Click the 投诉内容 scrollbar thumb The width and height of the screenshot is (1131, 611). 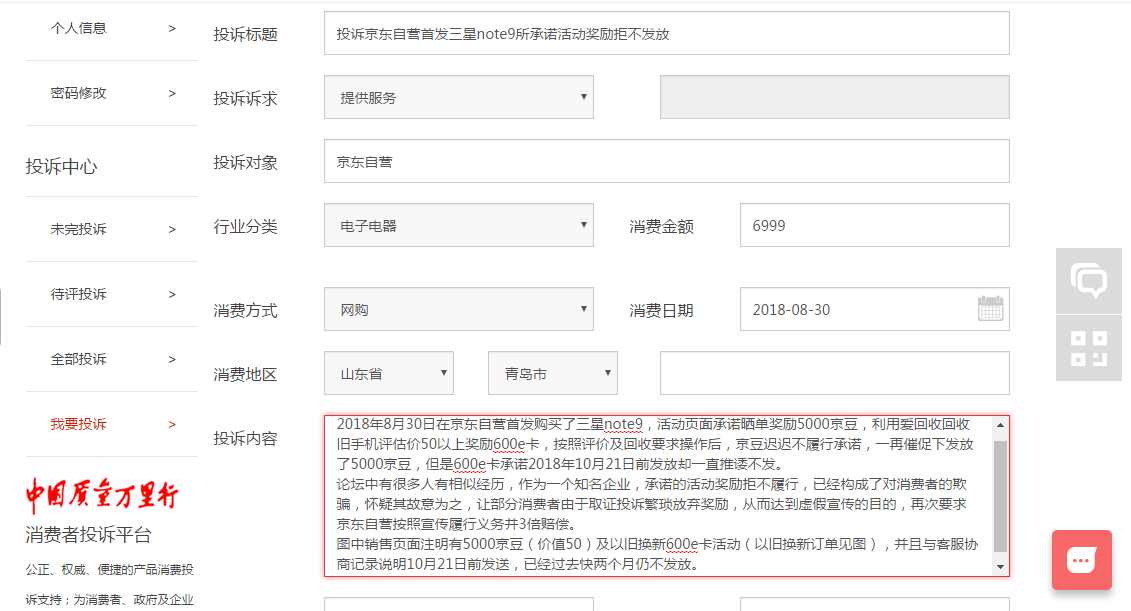[x=1000, y=496]
